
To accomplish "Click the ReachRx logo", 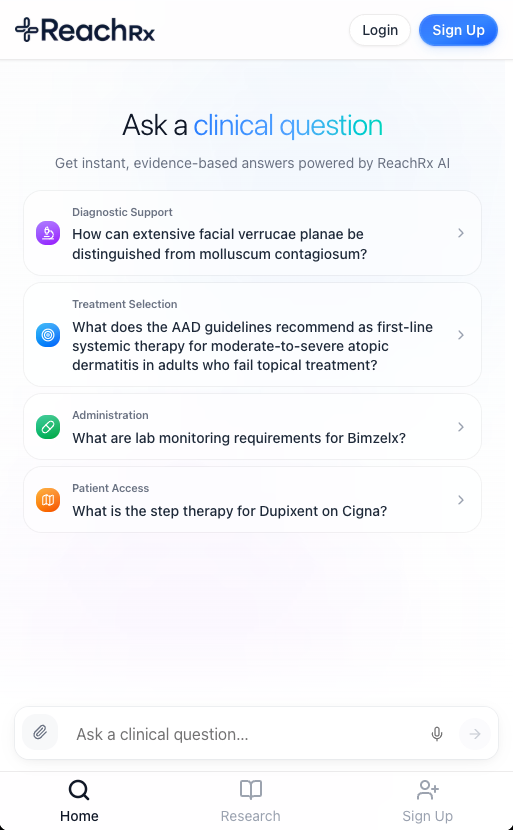I will [85, 30].
